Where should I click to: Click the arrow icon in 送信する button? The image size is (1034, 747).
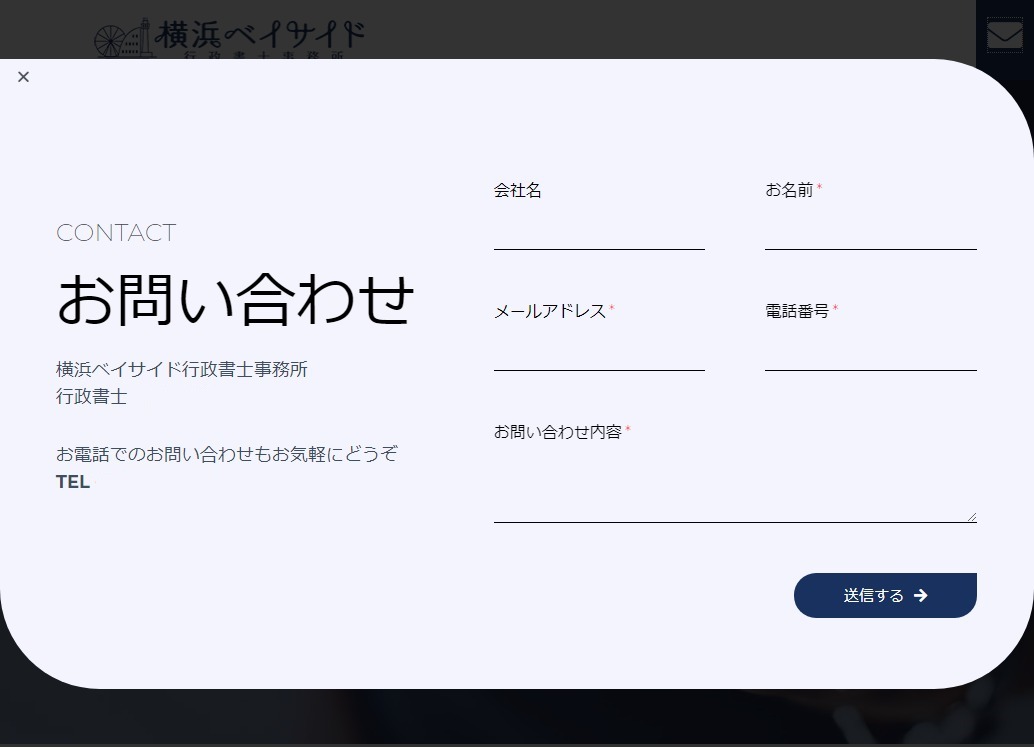921,596
